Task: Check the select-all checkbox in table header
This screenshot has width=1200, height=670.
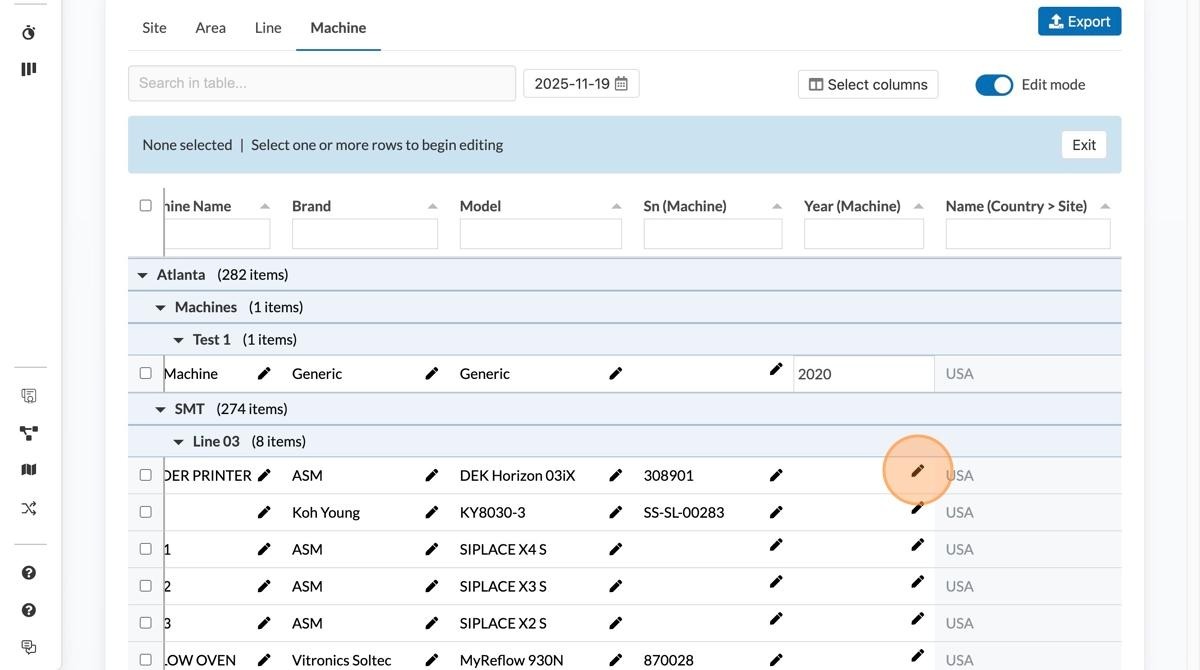Action: tap(146, 206)
